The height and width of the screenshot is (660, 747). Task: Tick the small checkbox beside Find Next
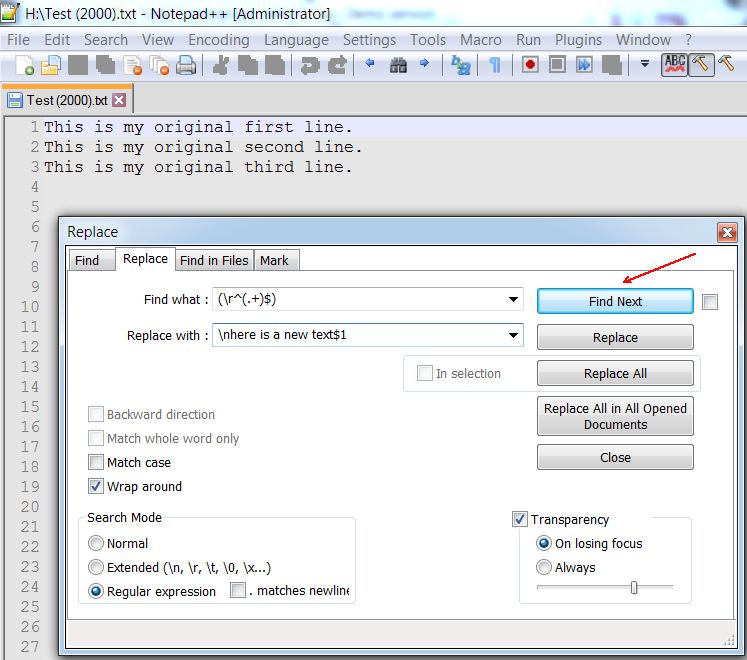click(x=710, y=302)
